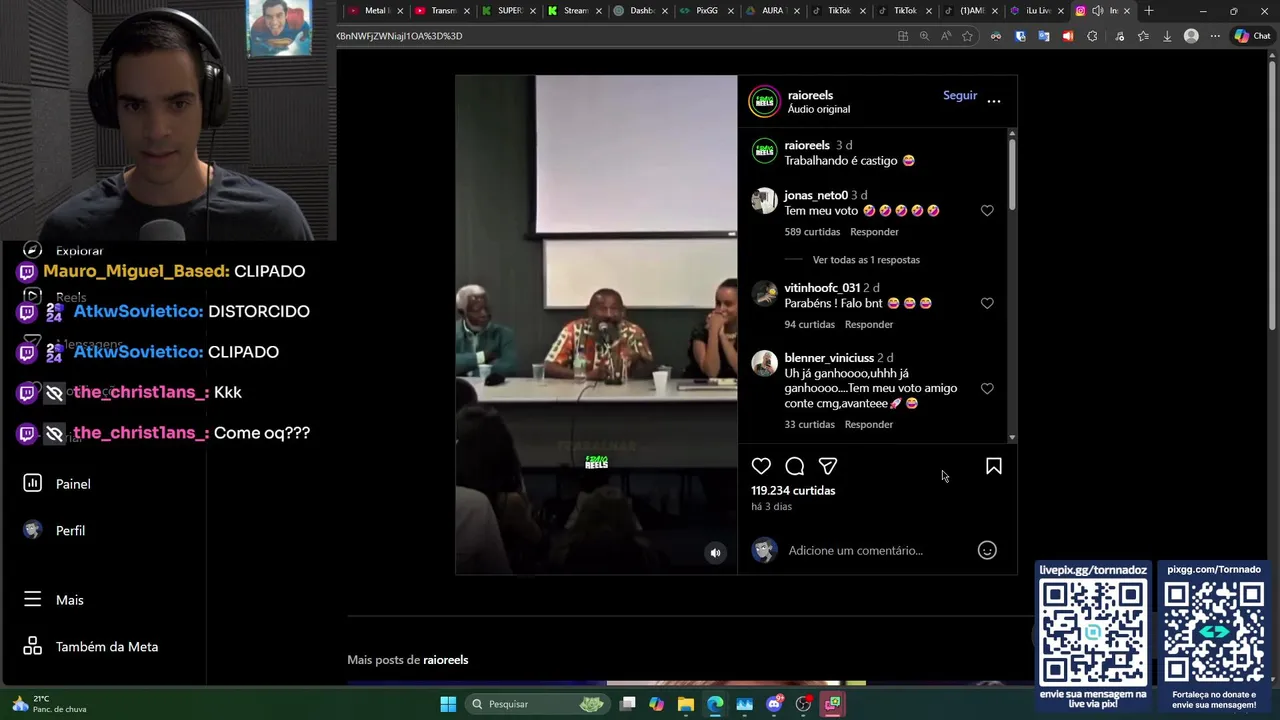1280x720 pixels.
Task: Open File Explorer from the taskbar
Action: point(686,704)
